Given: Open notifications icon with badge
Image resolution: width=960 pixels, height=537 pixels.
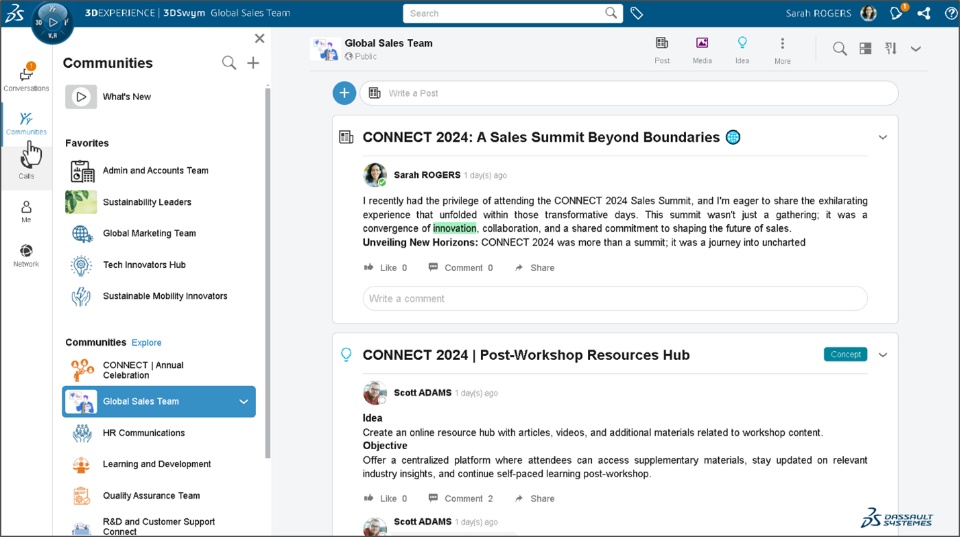Looking at the screenshot, I should (897, 12).
